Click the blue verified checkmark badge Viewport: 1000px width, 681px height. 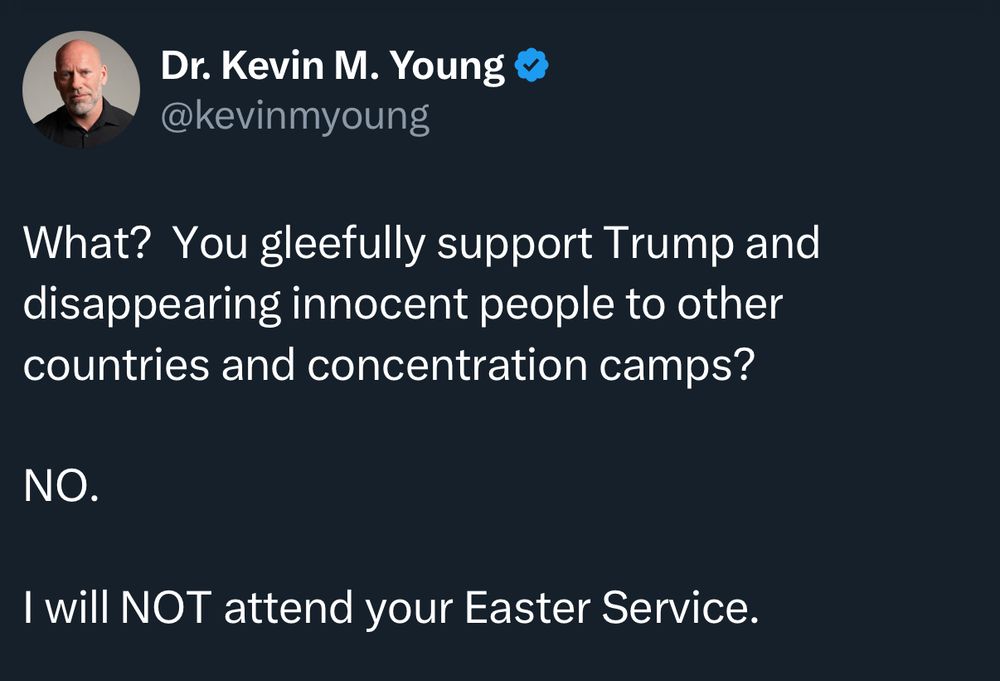pos(531,65)
